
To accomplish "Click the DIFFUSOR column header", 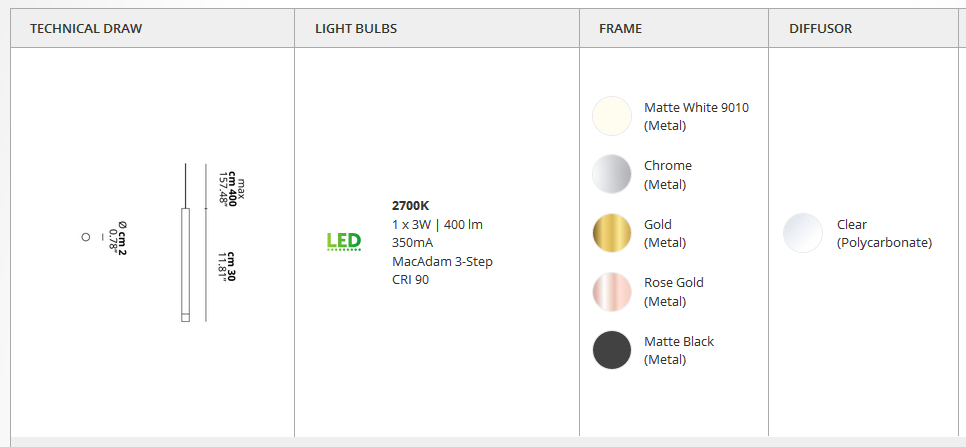I will [821, 28].
